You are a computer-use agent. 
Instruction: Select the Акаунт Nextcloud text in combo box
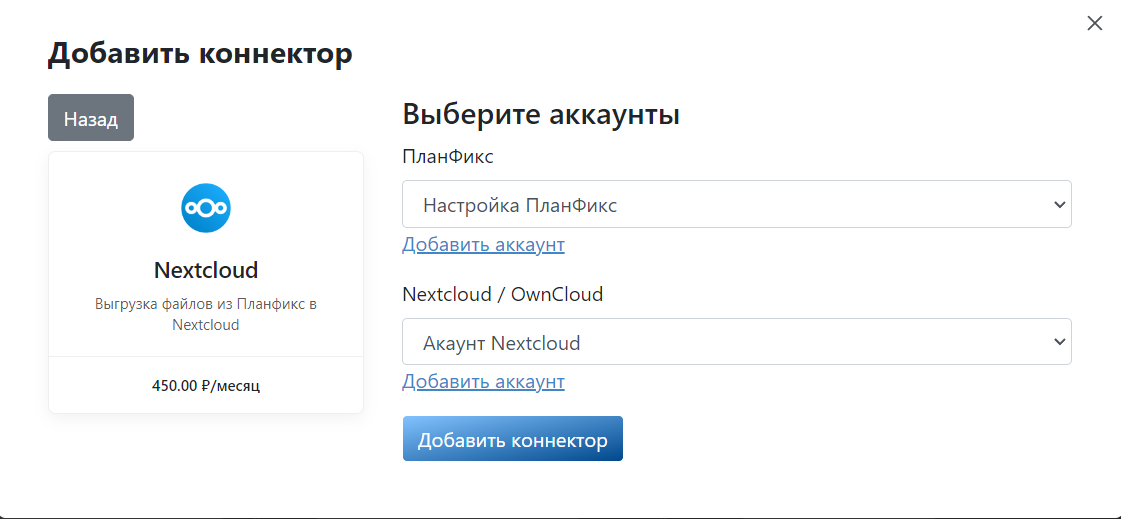point(501,343)
